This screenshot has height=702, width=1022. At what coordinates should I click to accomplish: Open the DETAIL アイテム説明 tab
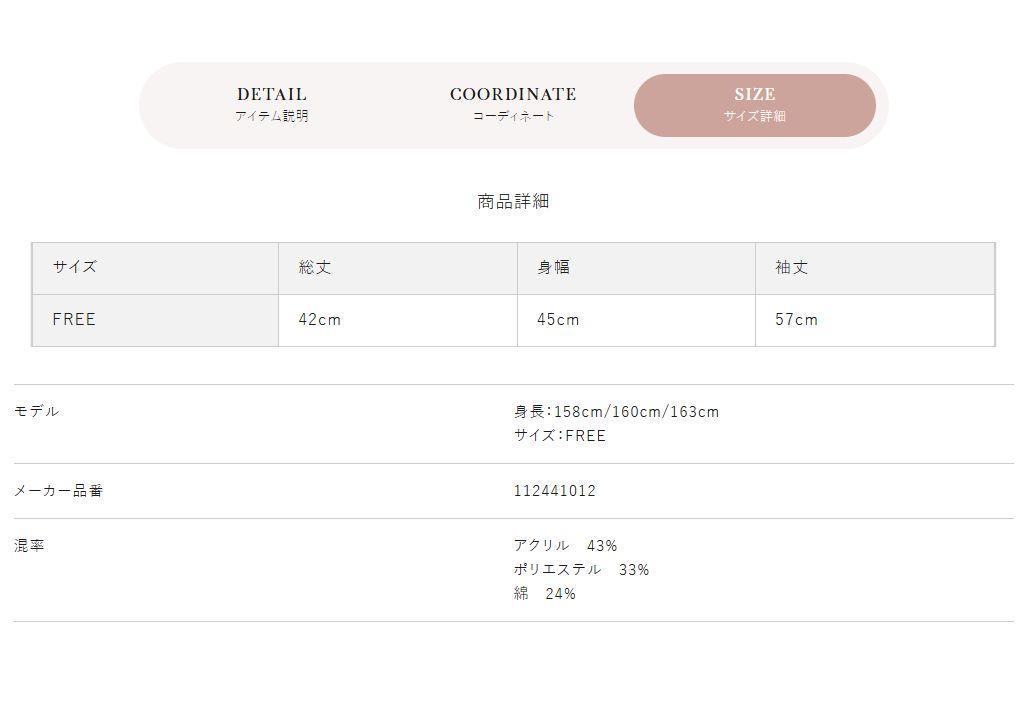pos(272,105)
